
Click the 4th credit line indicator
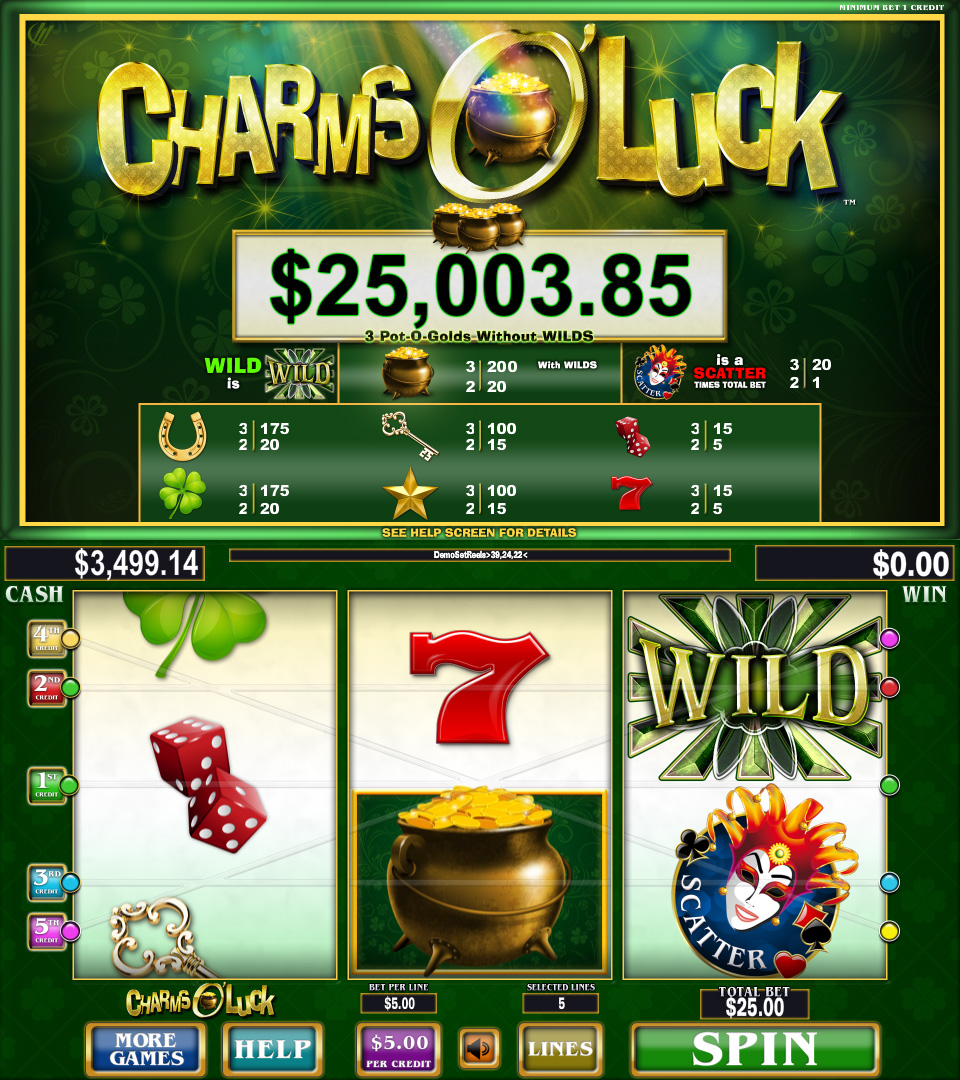point(48,638)
